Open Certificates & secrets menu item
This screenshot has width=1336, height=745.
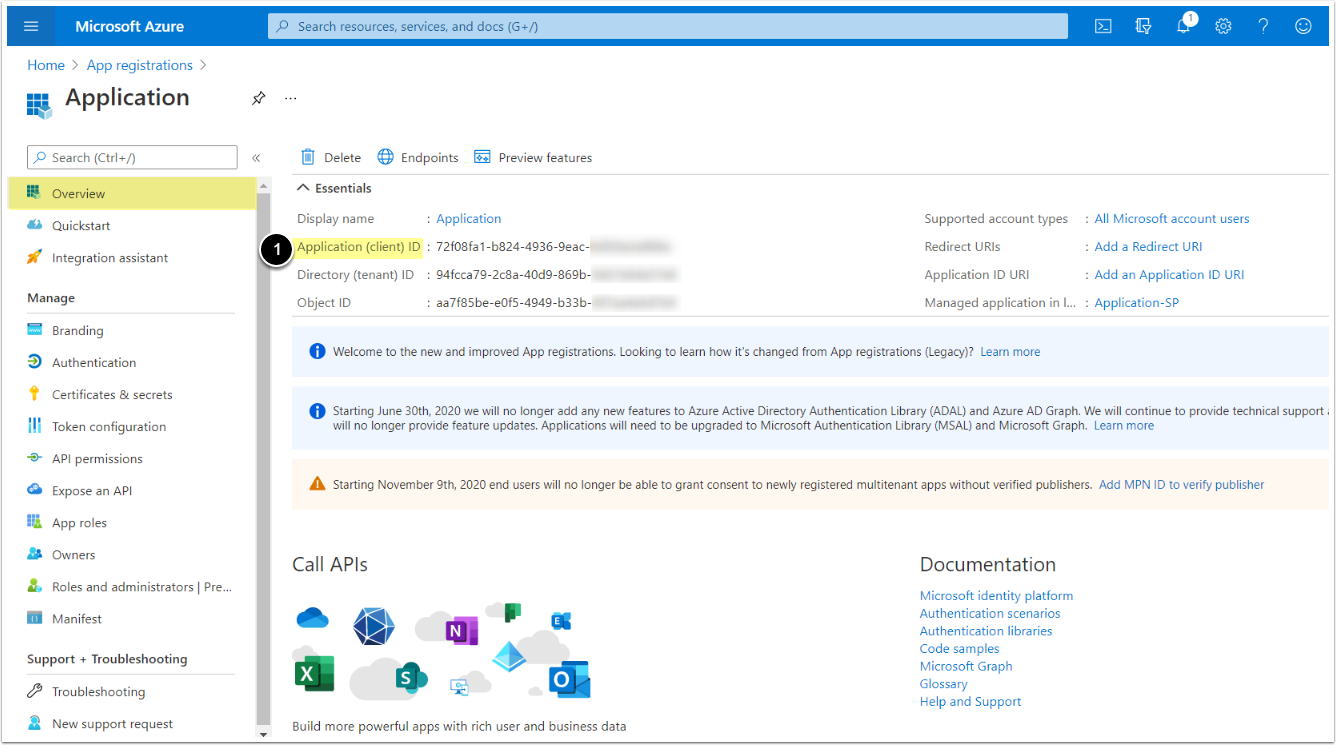pyautogui.click(x=112, y=395)
